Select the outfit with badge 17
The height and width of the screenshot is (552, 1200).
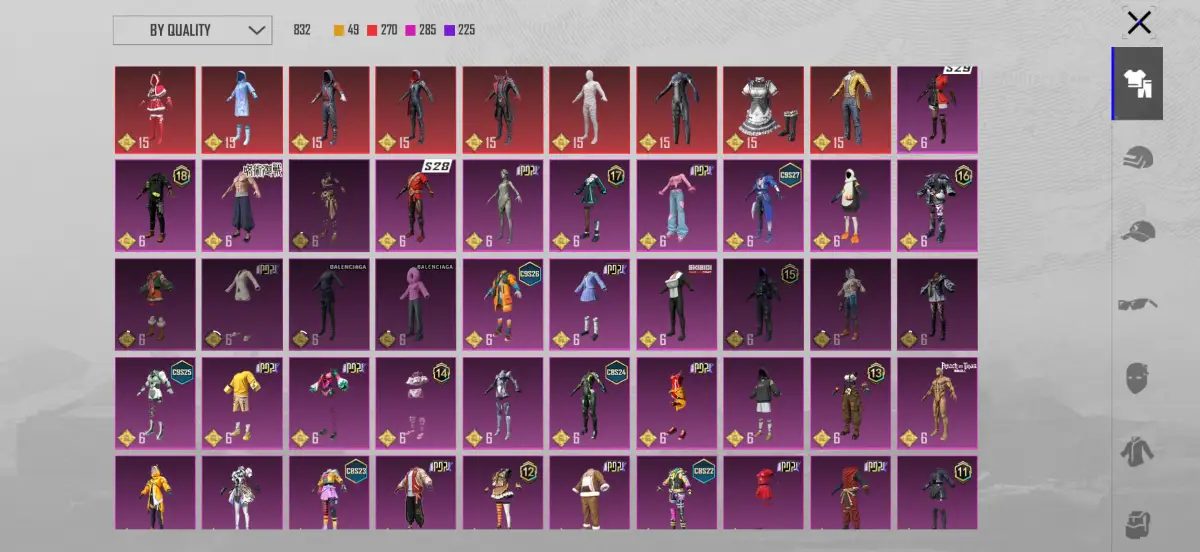point(590,205)
